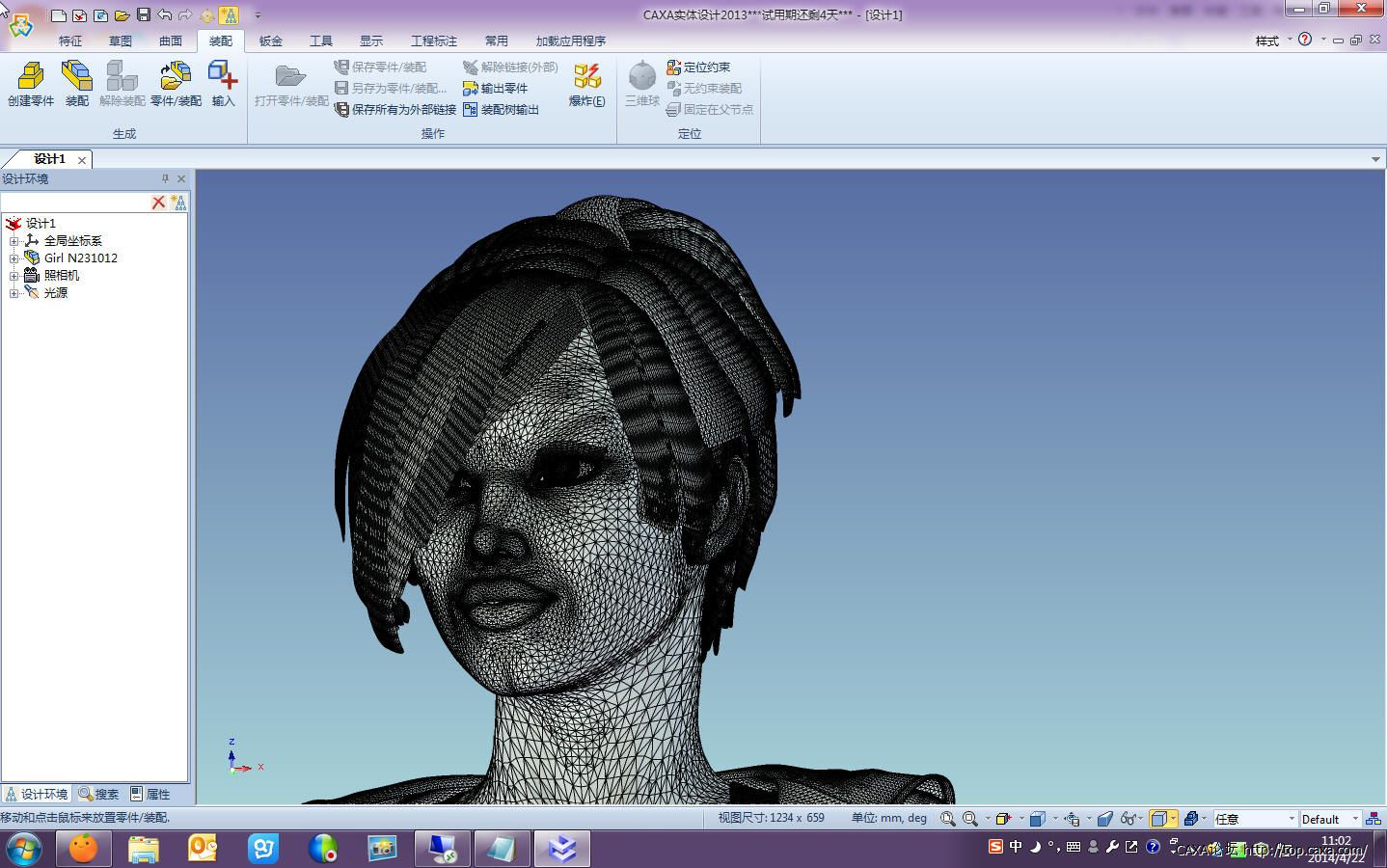Switch to the 属性 bottom panel tab
This screenshot has width=1387, height=868.
pos(150,794)
